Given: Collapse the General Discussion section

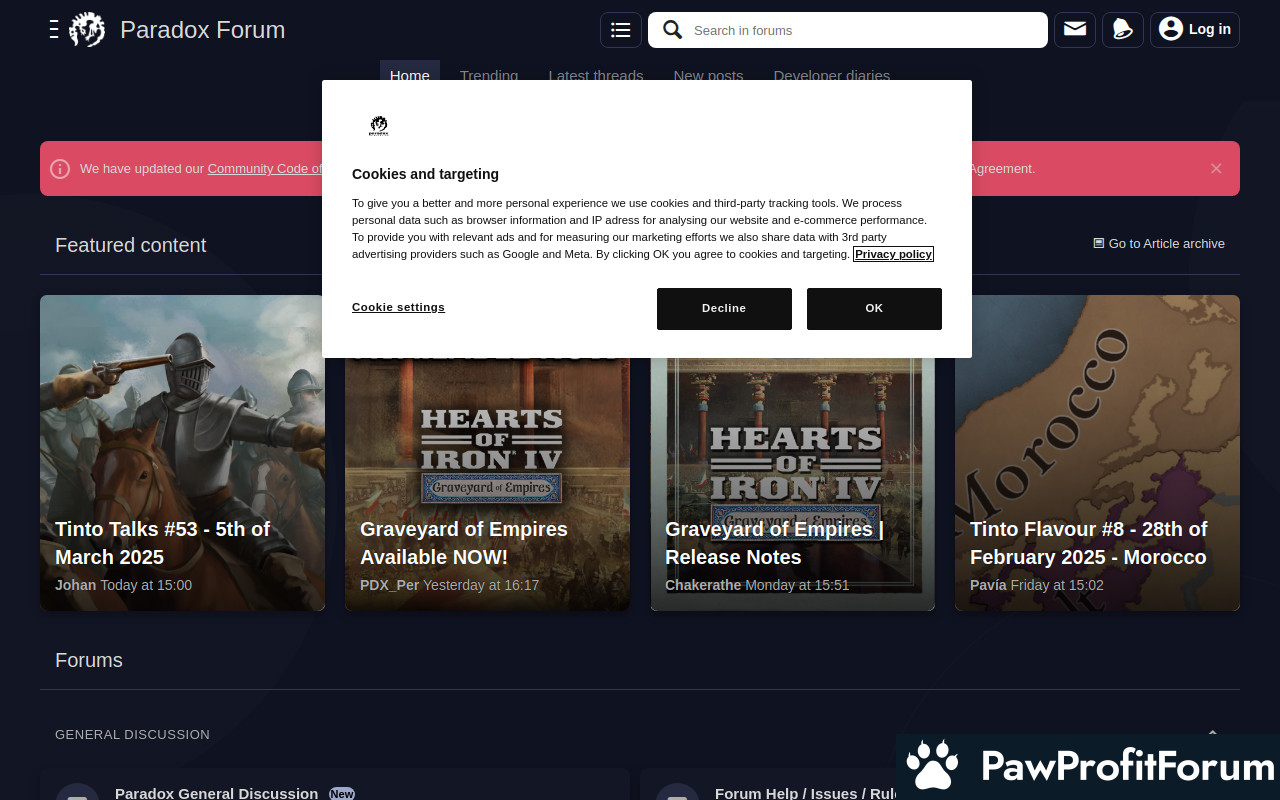Looking at the screenshot, I should [x=1212, y=734].
